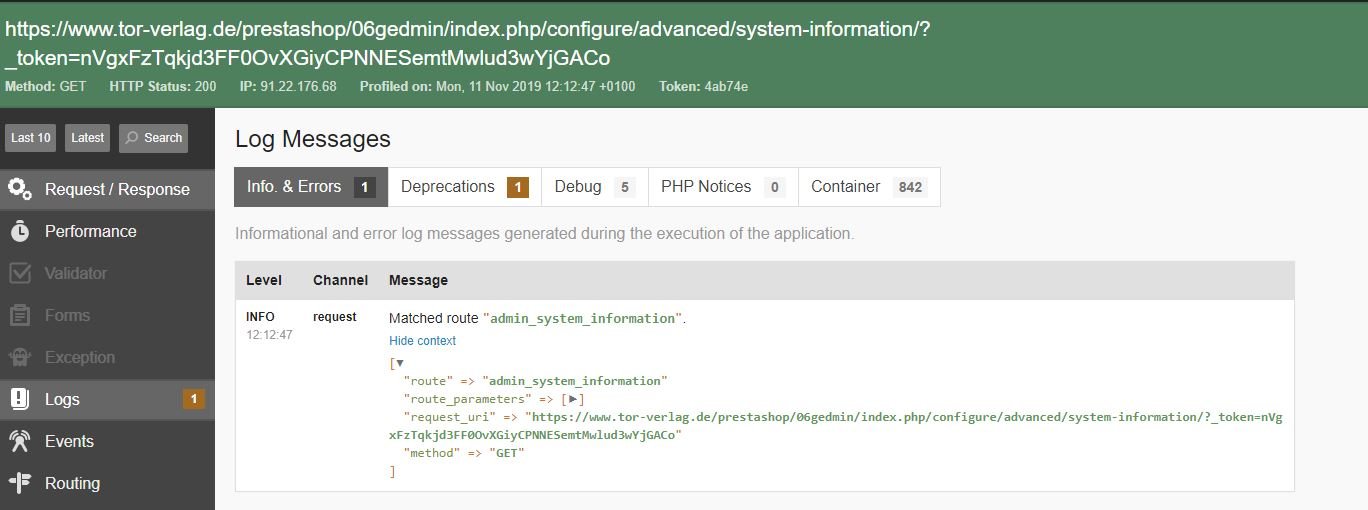This screenshot has width=1368, height=510.
Task: Click the Events antenna icon
Action: point(20,441)
